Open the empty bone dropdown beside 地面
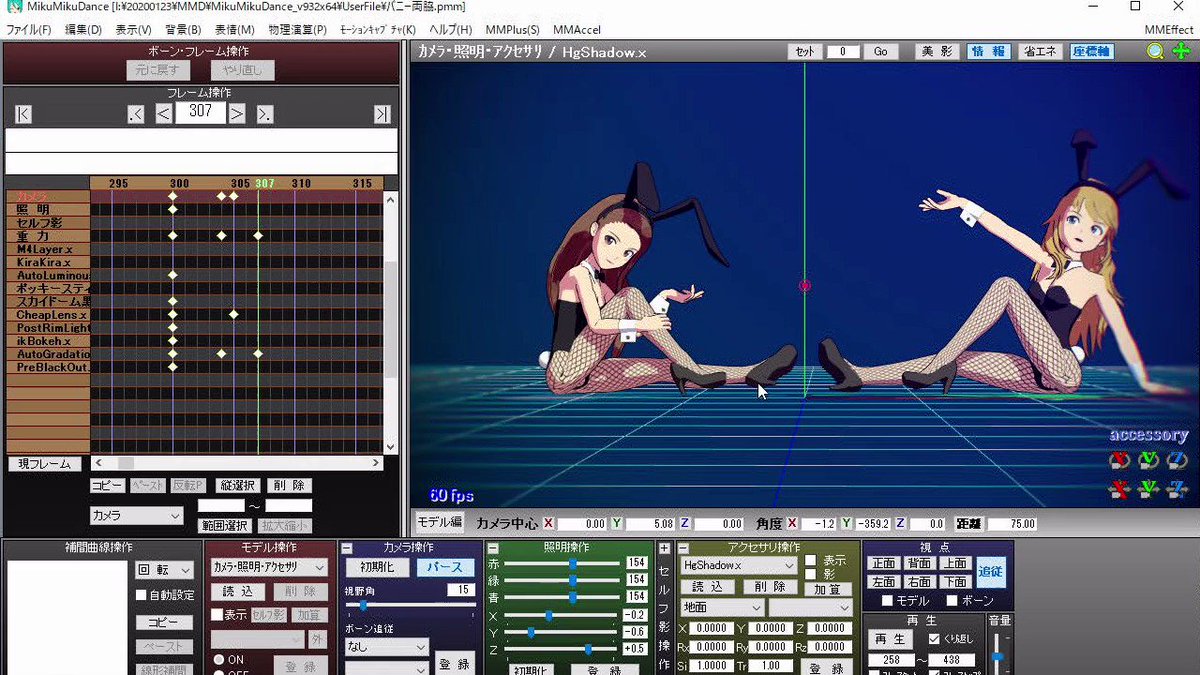The image size is (1200, 675). [810, 607]
